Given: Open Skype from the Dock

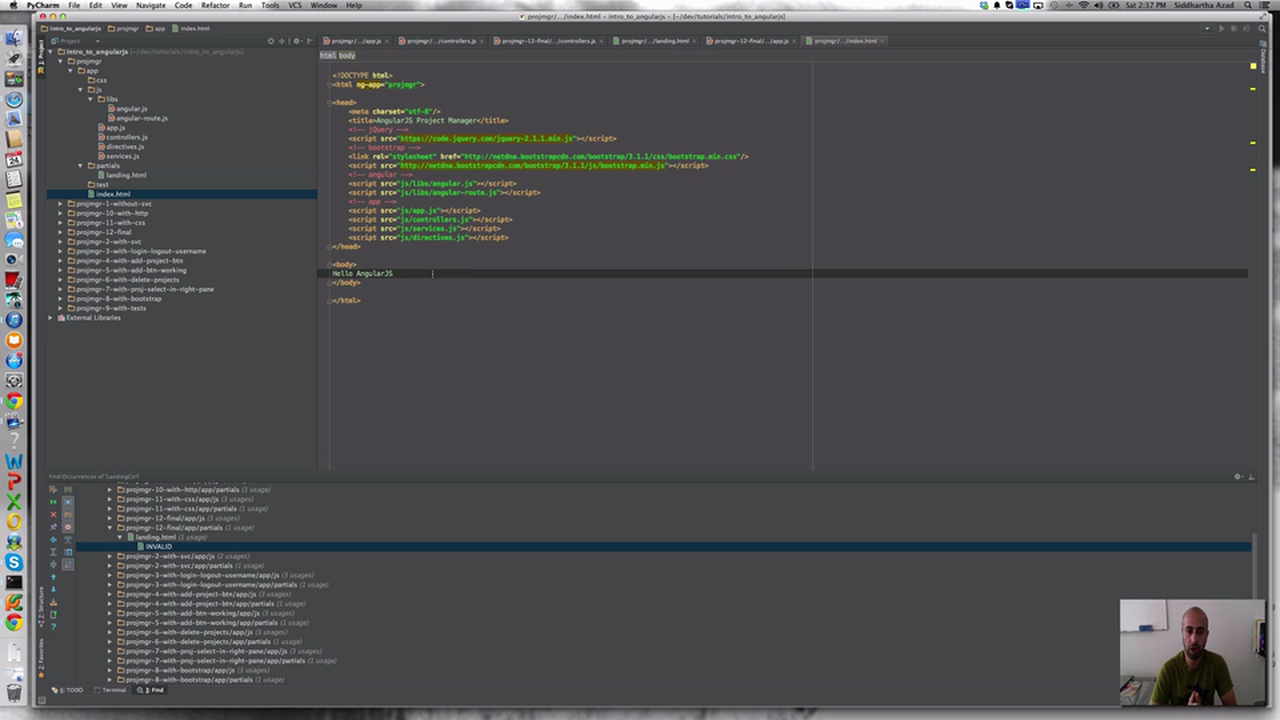Looking at the screenshot, I should 14,562.
